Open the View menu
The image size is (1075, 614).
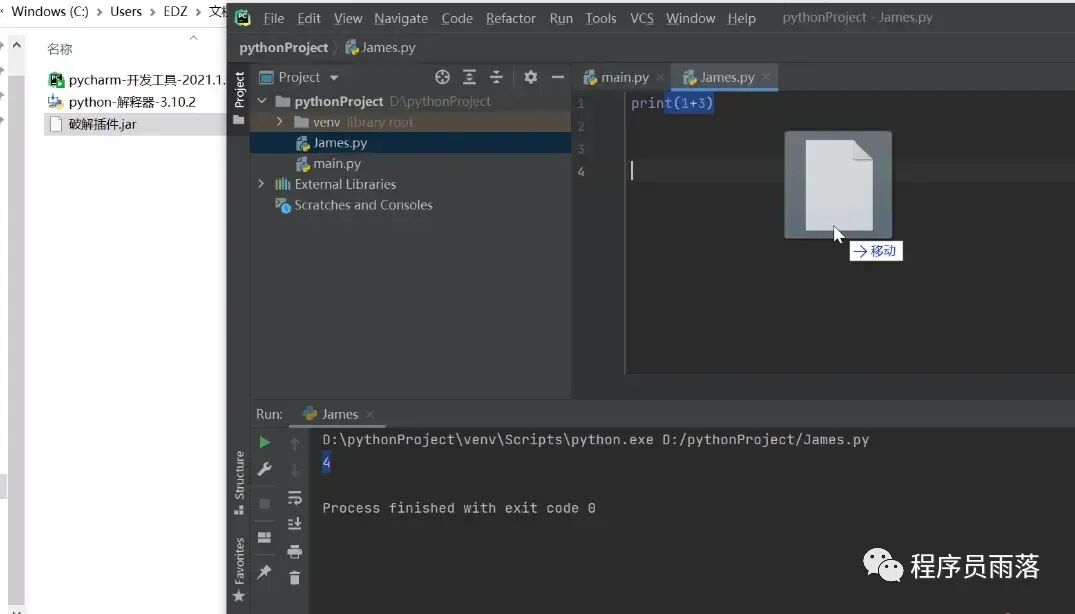click(x=348, y=19)
